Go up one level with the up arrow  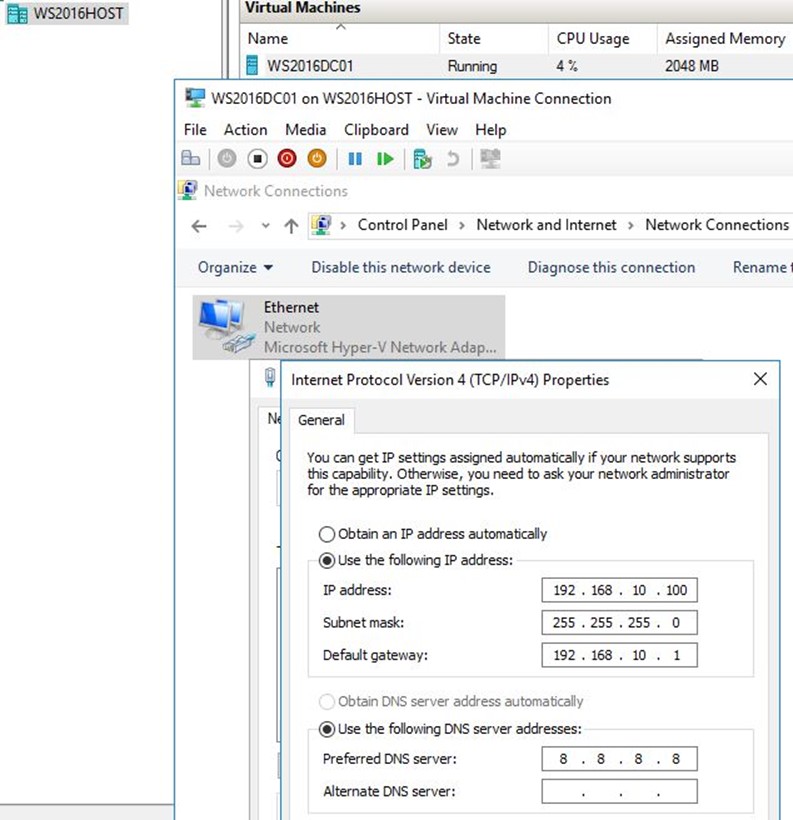(x=291, y=226)
